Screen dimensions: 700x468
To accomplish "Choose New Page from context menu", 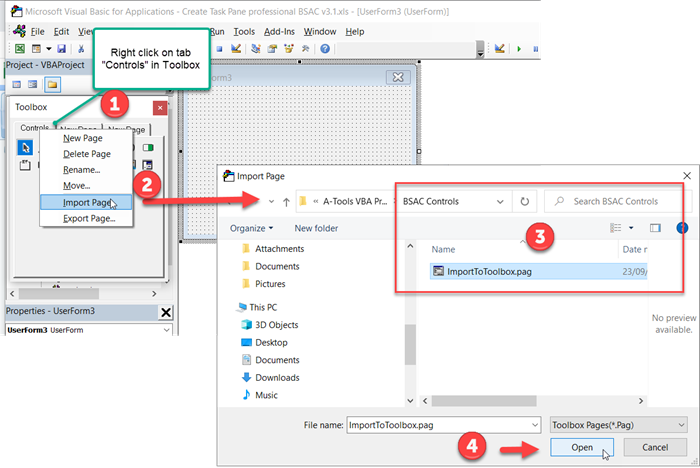I will pyautogui.click(x=86, y=138).
